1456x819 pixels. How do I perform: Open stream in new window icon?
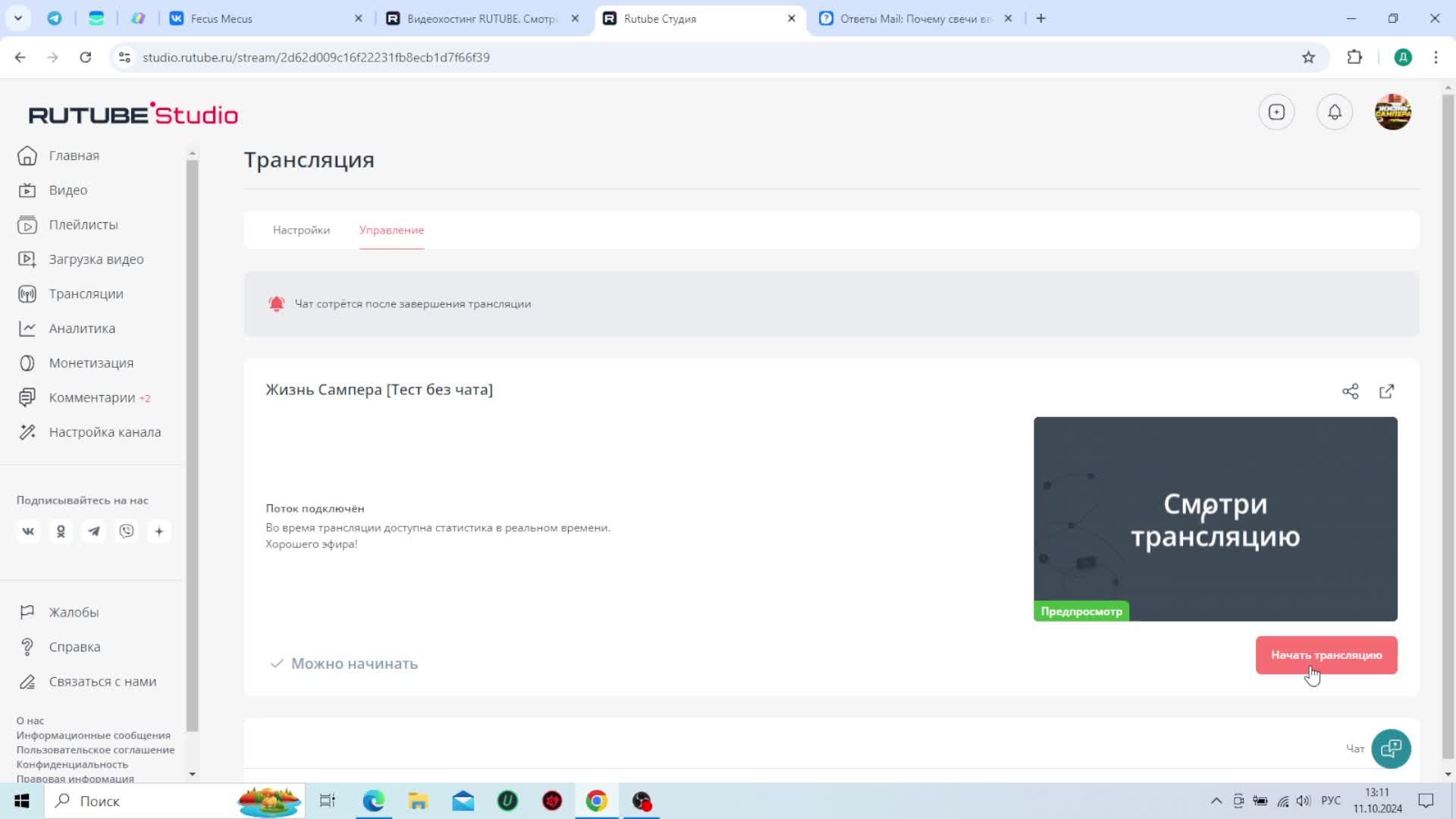point(1386,391)
